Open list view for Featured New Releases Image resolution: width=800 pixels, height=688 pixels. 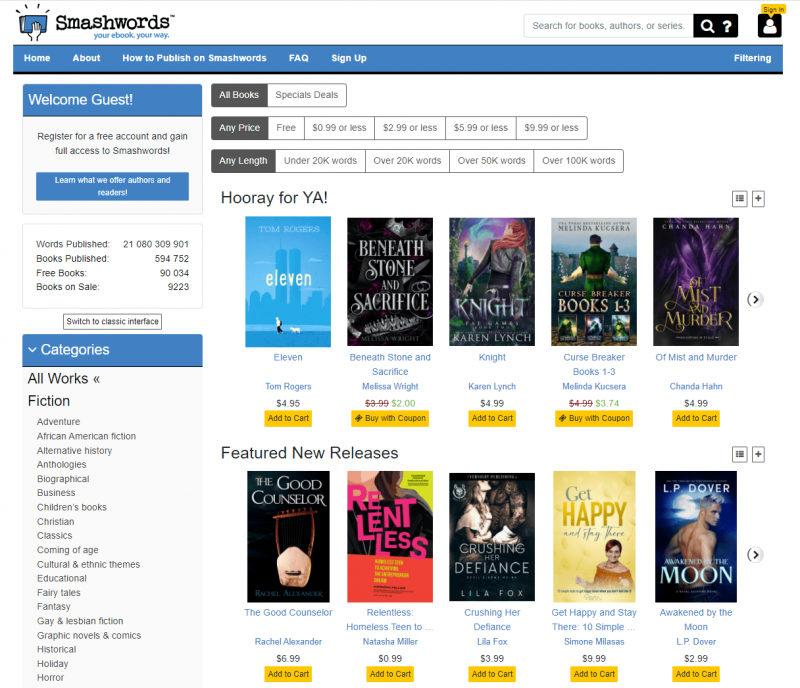coord(740,454)
